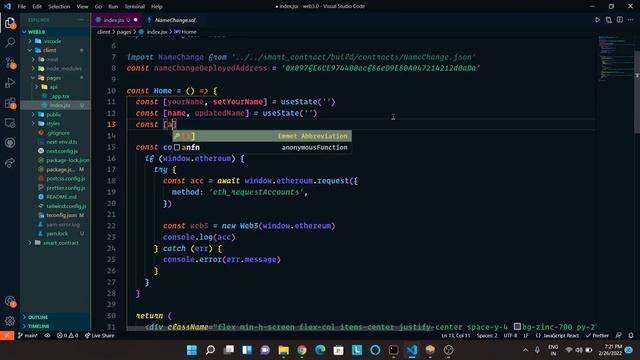This screenshot has width=640, height=360.
Task: Click the errors and warnings counter
Action: pyautogui.click(x=67, y=336)
